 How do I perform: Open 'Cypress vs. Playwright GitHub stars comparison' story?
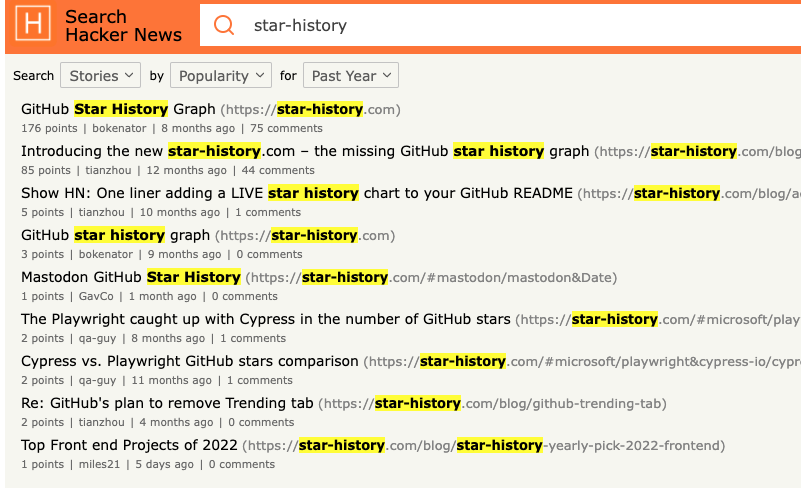click(189, 361)
